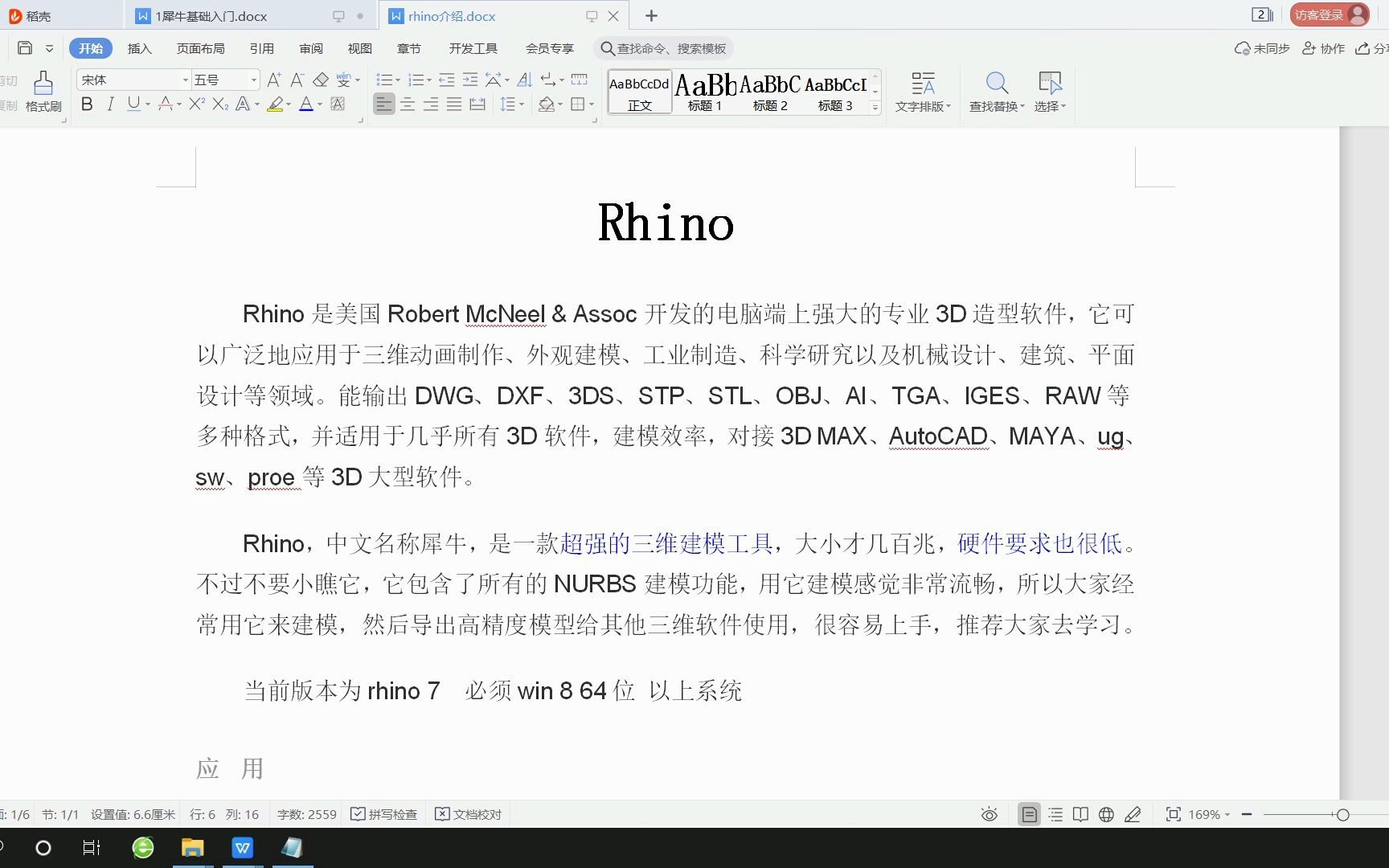Screen dimensions: 1389x868
Task: Select center text alignment
Action: click(408, 104)
